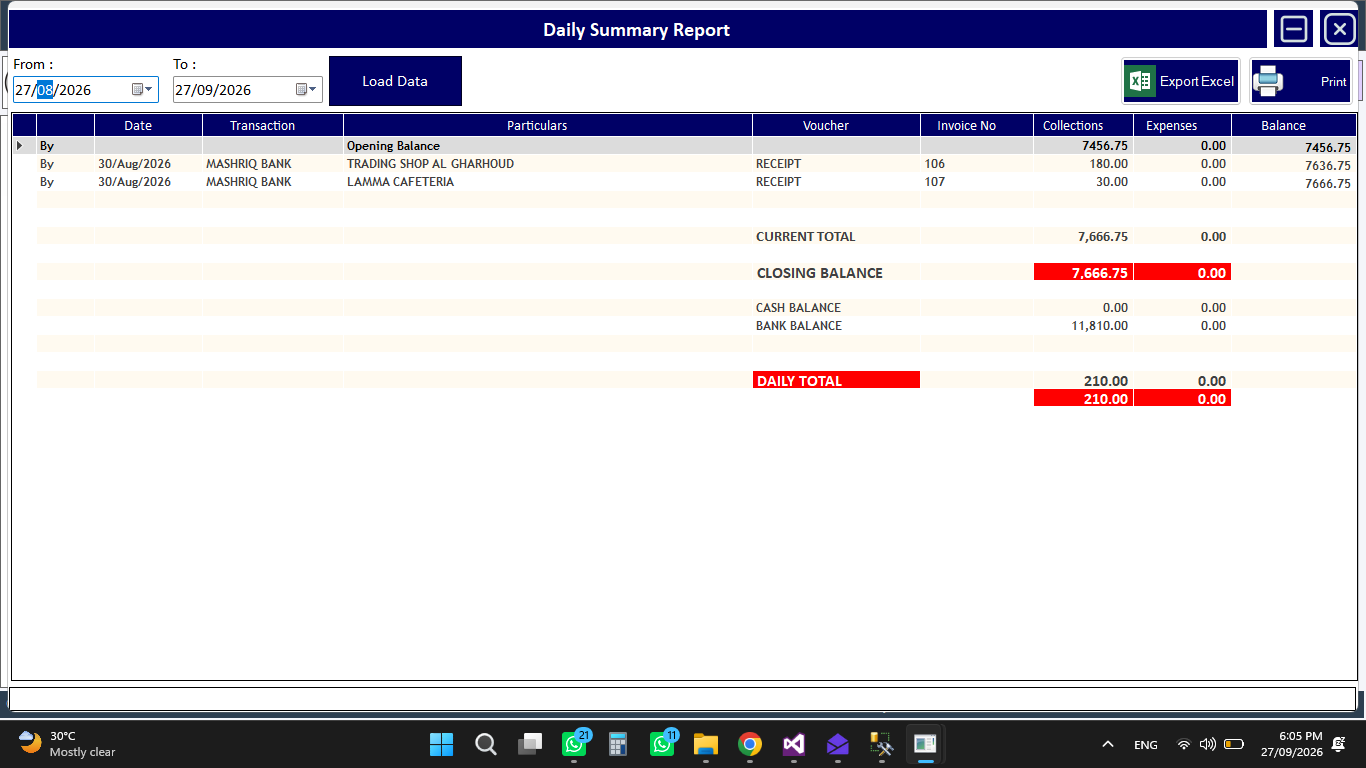Screen dimensions: 1366x768
Task: Click the BANK BALANCE label
Action: (799, 326)
